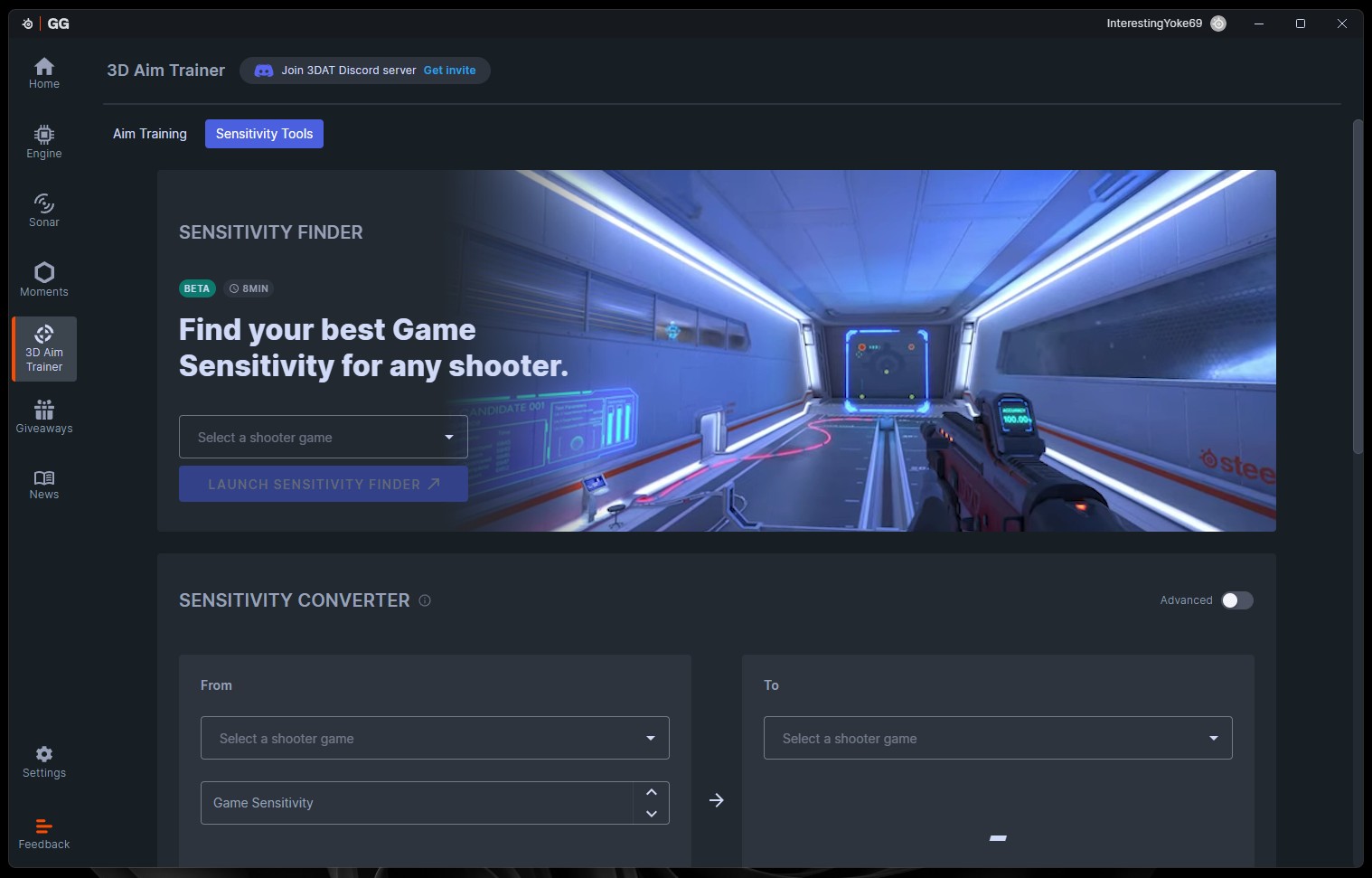Increase Game Sensitivity with up arrow

(651, 792)
